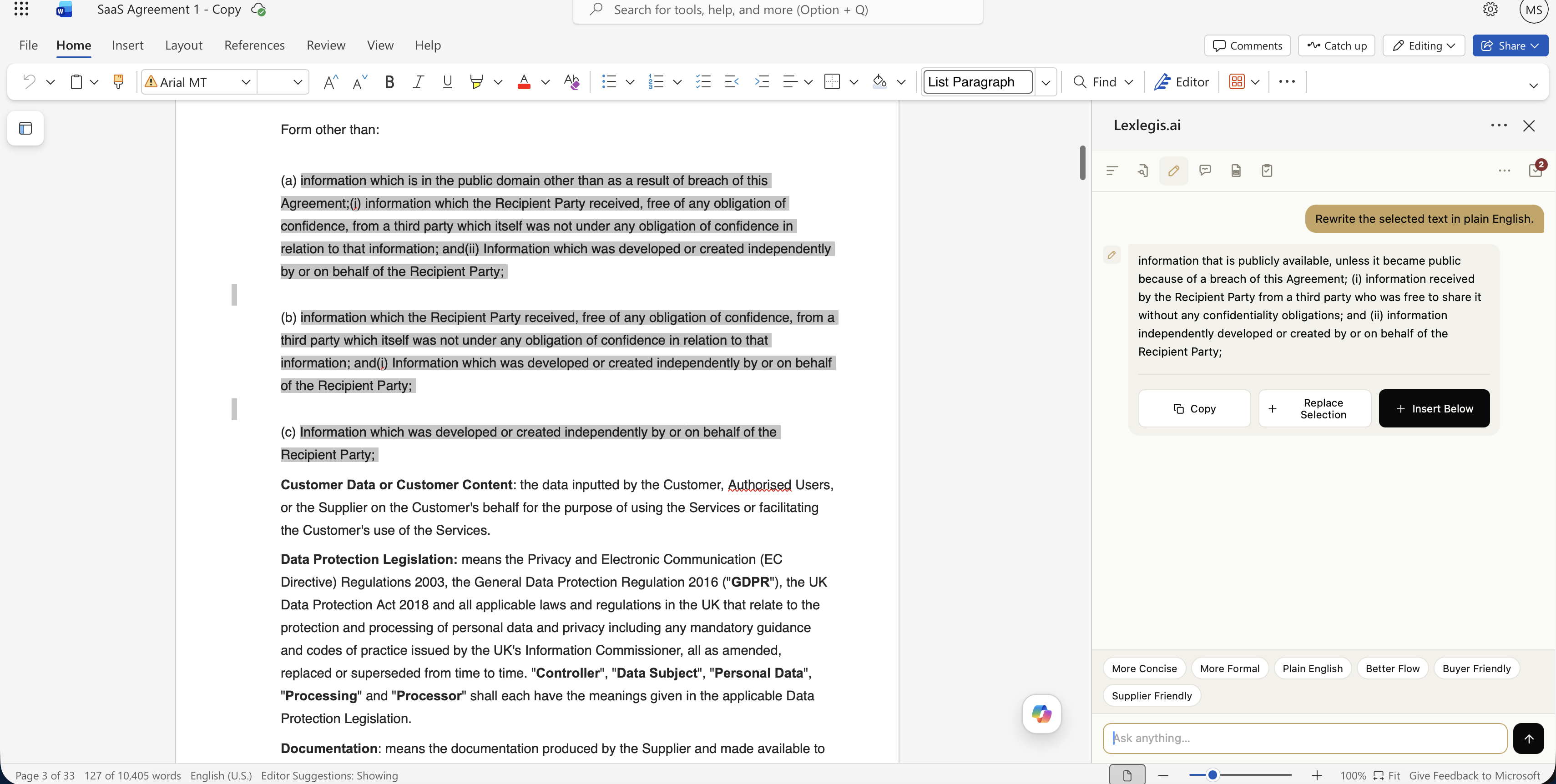Switch to the Layout tab
This screenshot has width=1556, height=784.
[x=184, y=45]
